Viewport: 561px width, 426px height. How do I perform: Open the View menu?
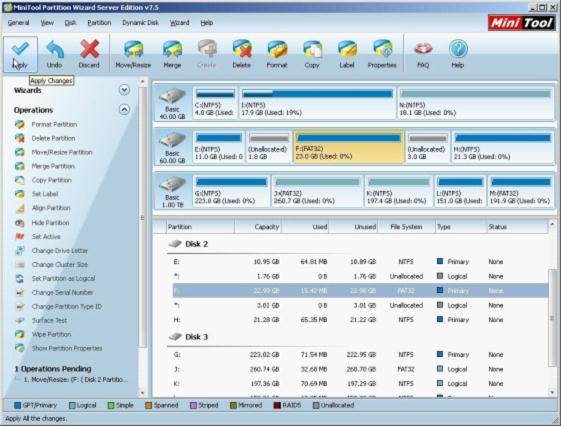[47, 23]
